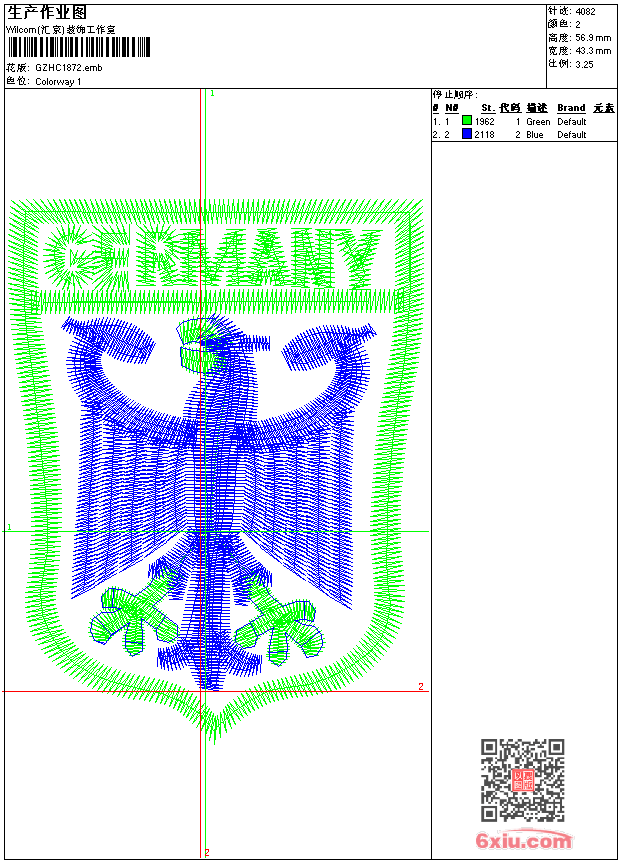
Task: Click the green thread color swatch
Action: click(x=467, y=121)
